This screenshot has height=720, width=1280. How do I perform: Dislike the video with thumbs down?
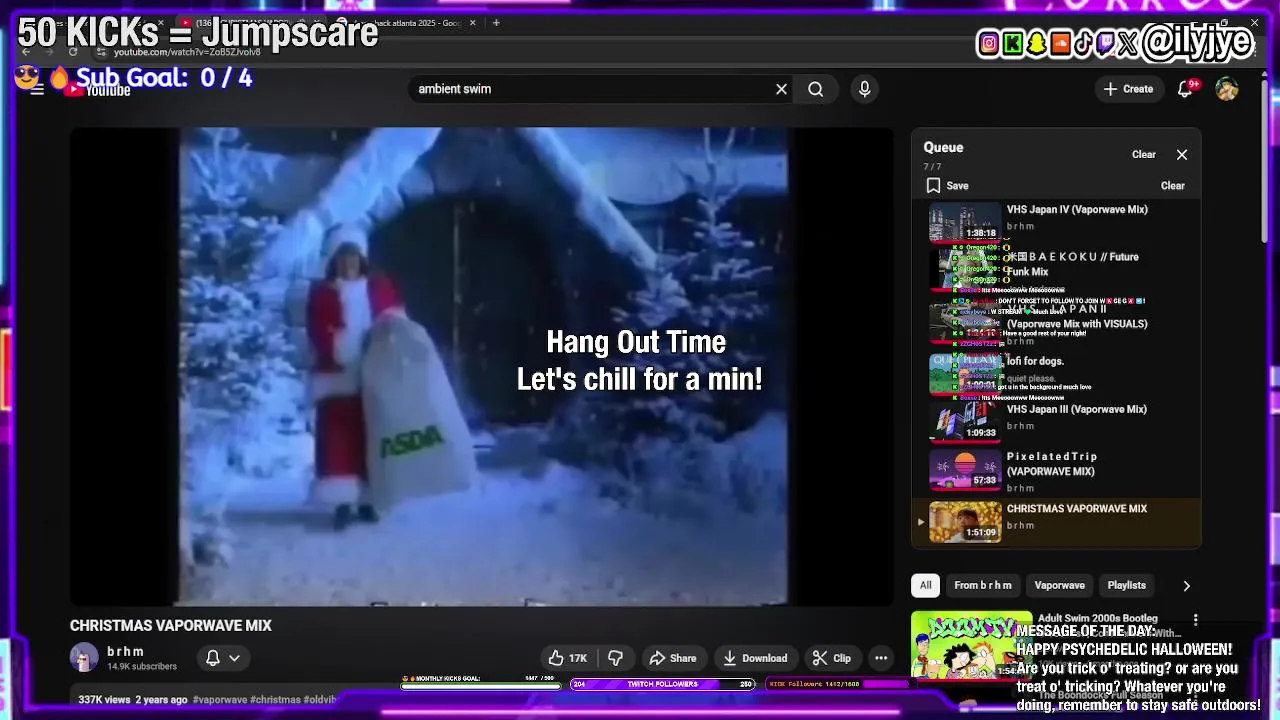(615, 658)
